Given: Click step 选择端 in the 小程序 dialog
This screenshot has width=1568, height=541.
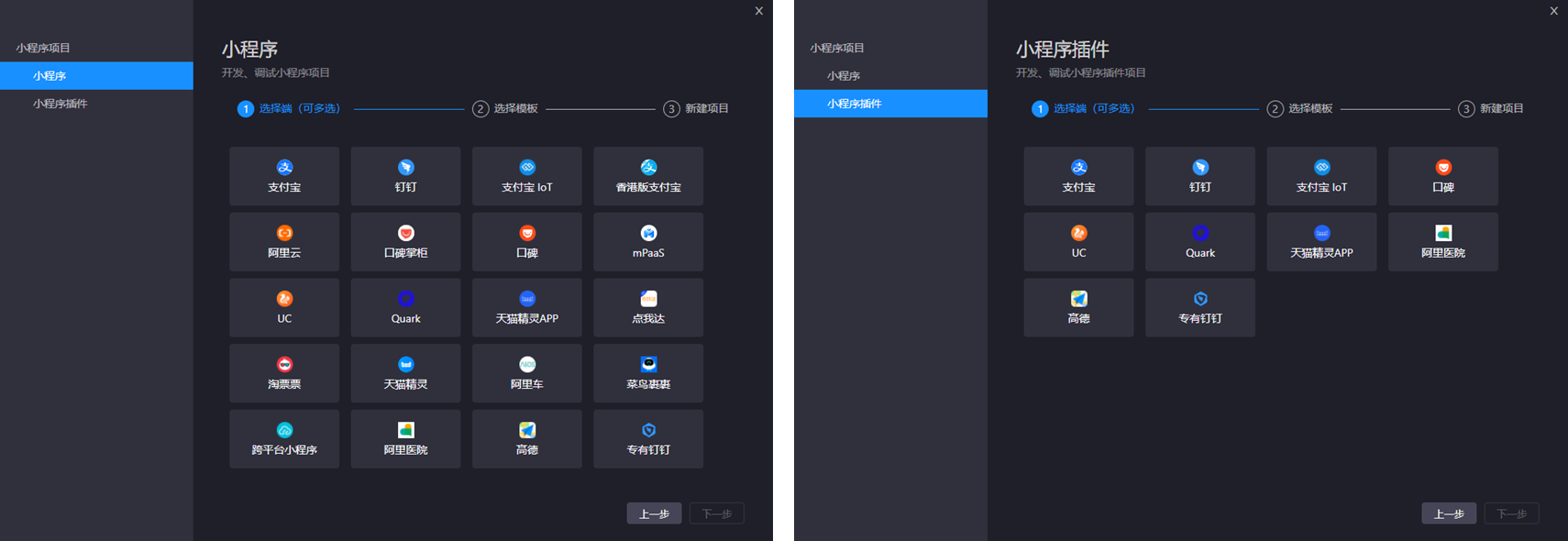Looking at the screenshot, I should (x=289, y=109).
